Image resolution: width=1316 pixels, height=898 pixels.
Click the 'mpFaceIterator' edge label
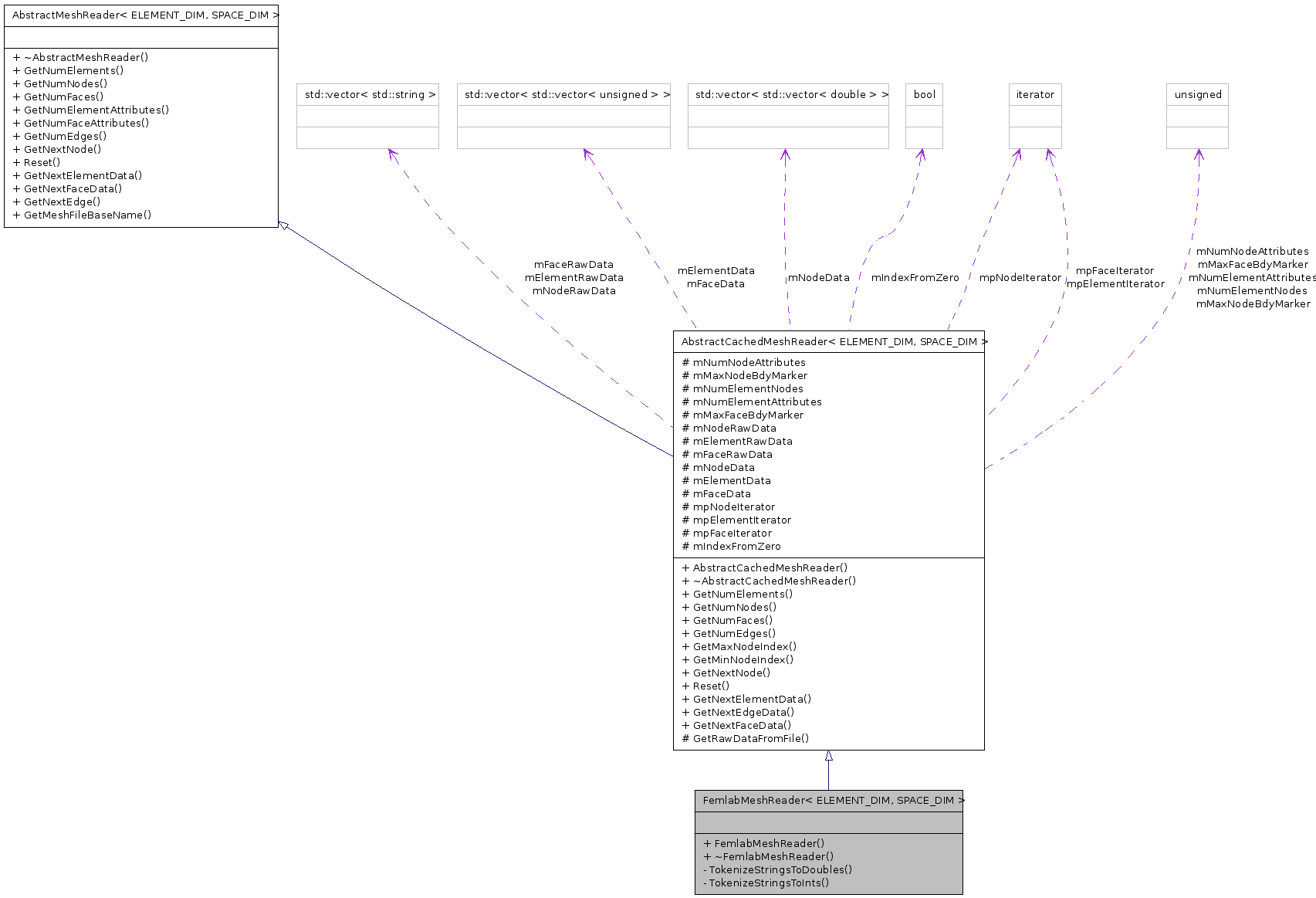tap(1115, 270)
